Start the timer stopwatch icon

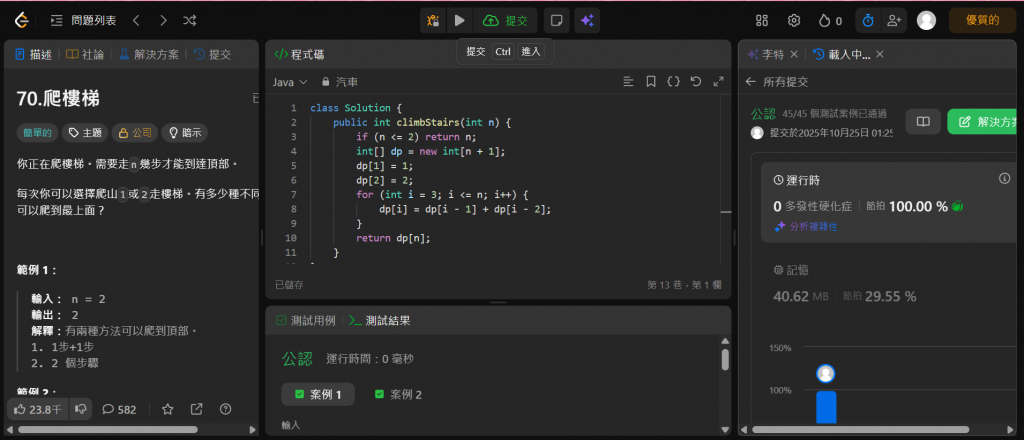tap(868, 21)
